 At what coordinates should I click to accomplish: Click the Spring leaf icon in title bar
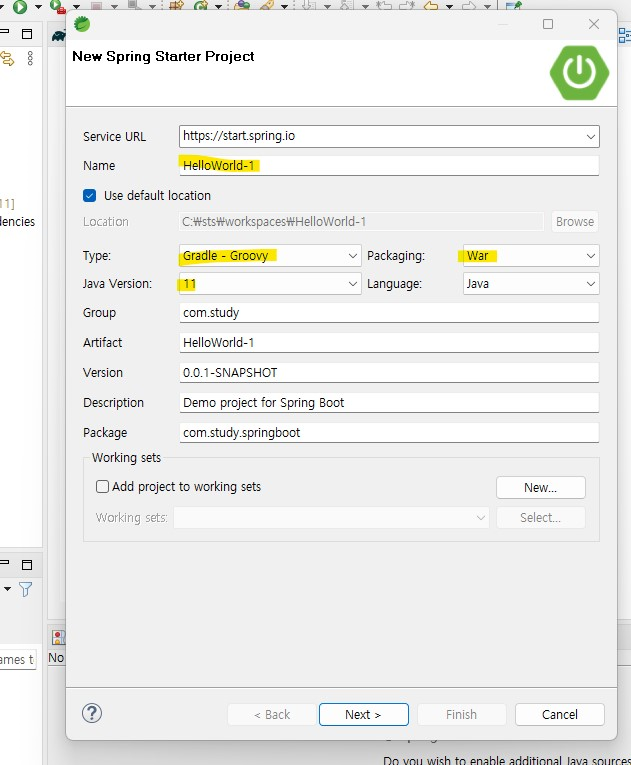82,24
